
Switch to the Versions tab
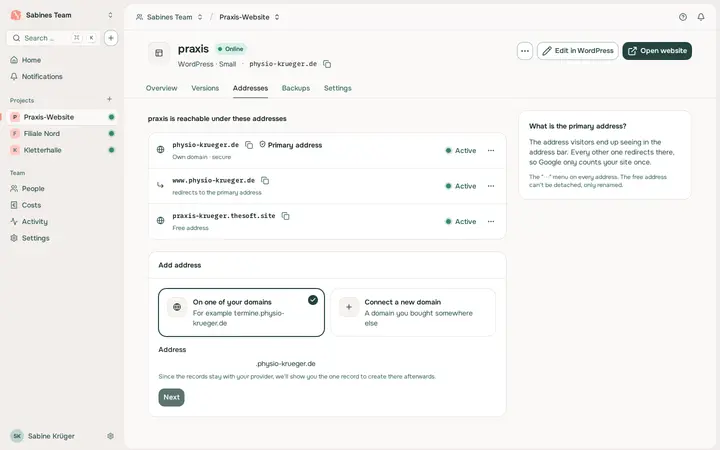point(205,88)
